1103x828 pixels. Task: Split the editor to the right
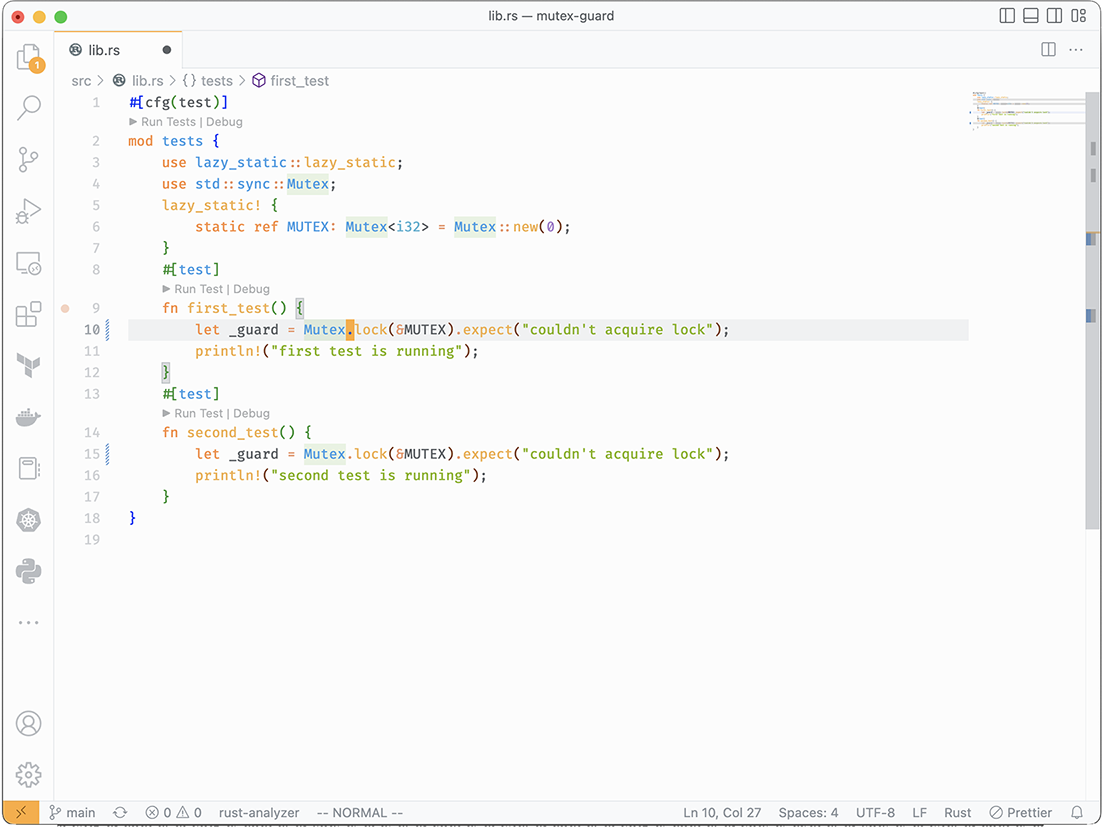(x=1048, y=49)
